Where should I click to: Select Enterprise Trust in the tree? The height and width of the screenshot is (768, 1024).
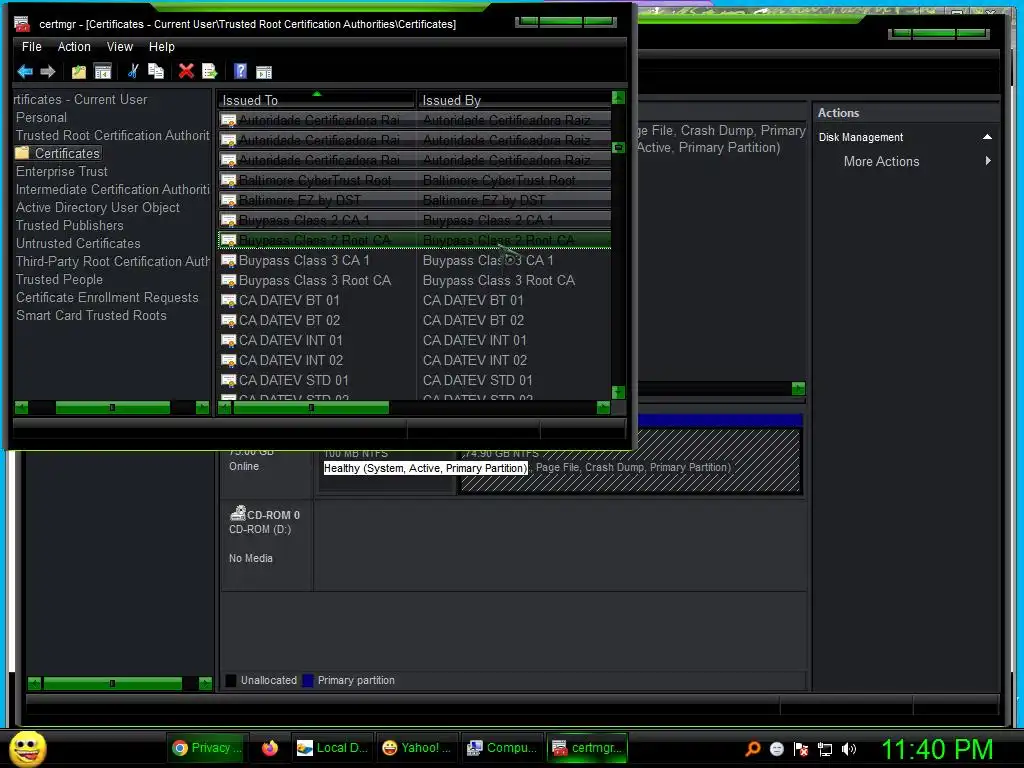point(61,171)
